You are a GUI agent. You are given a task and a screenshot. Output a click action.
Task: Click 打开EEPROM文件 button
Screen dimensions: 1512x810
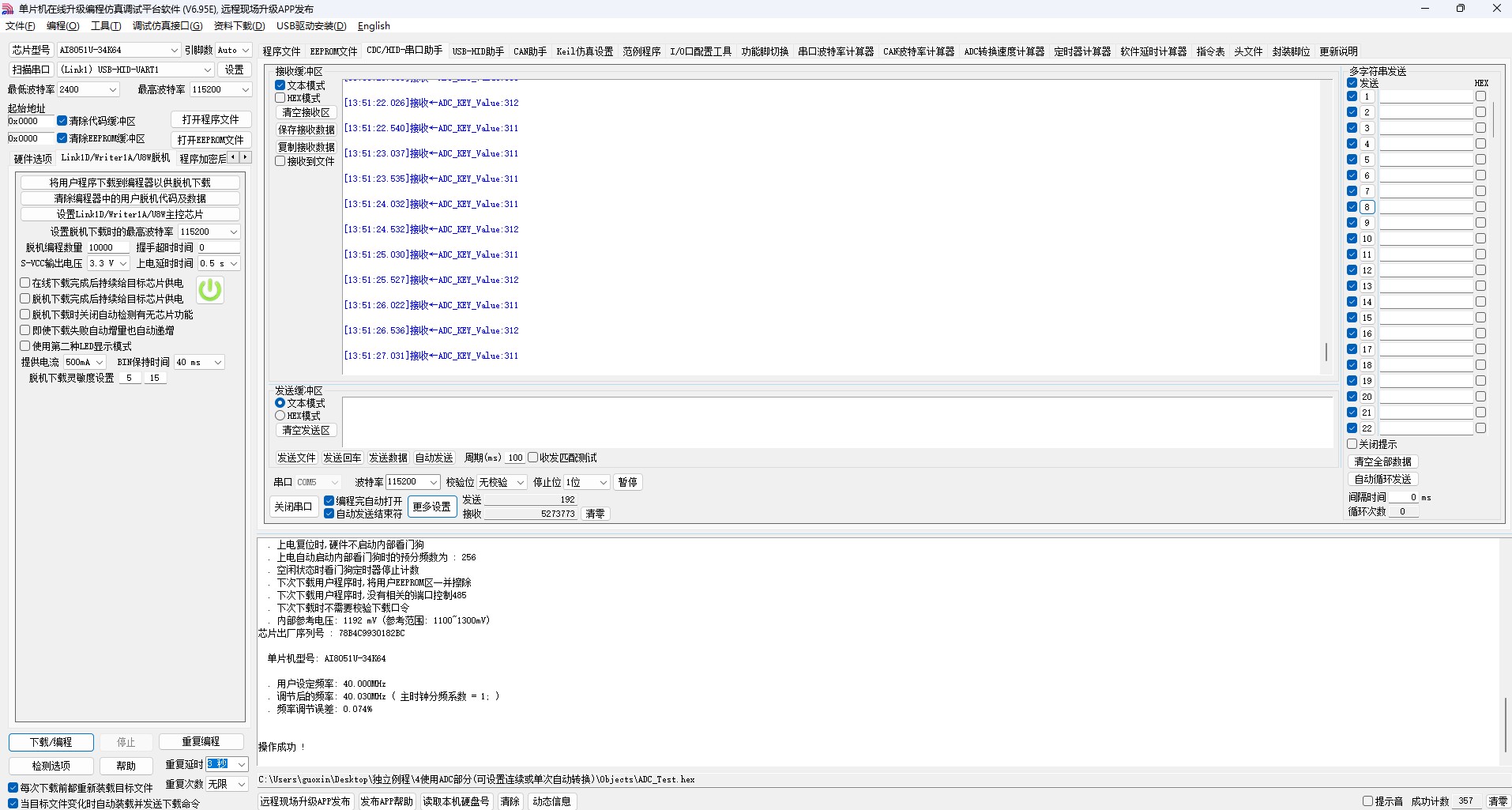(211, 140)
